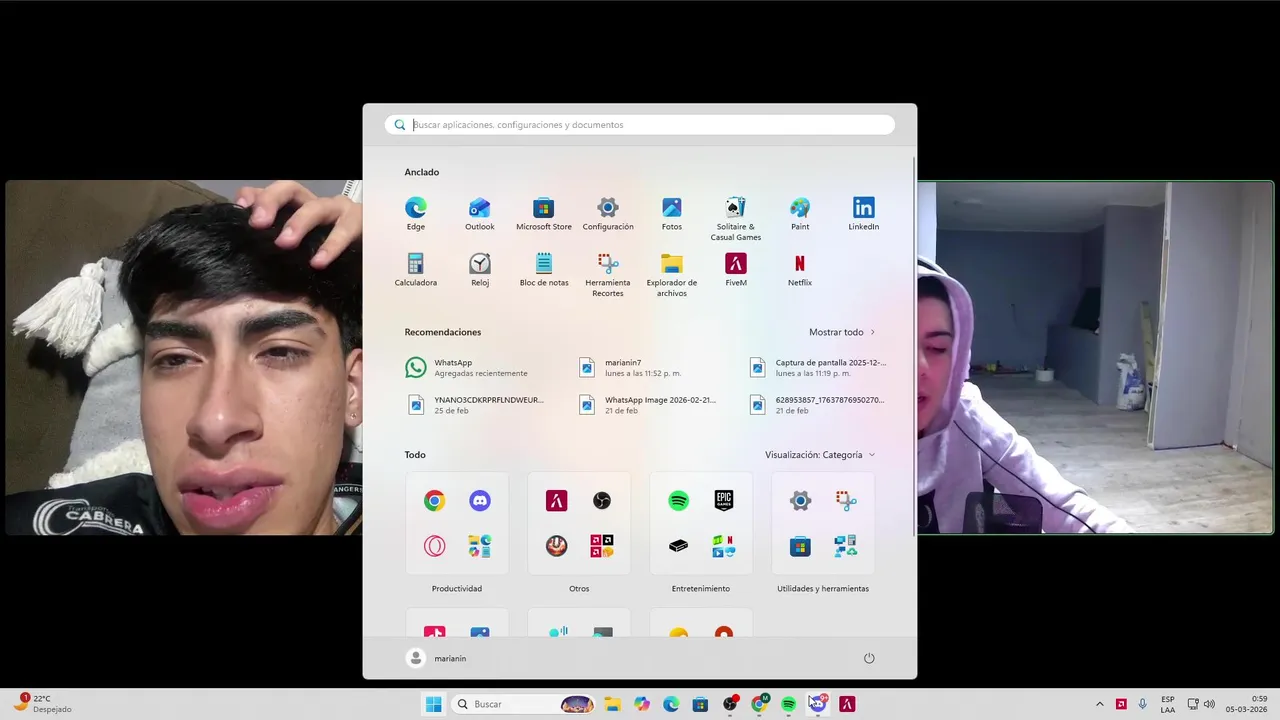Open WhatsApp Image 2026-02-21 file

click(x=647, y=405)
